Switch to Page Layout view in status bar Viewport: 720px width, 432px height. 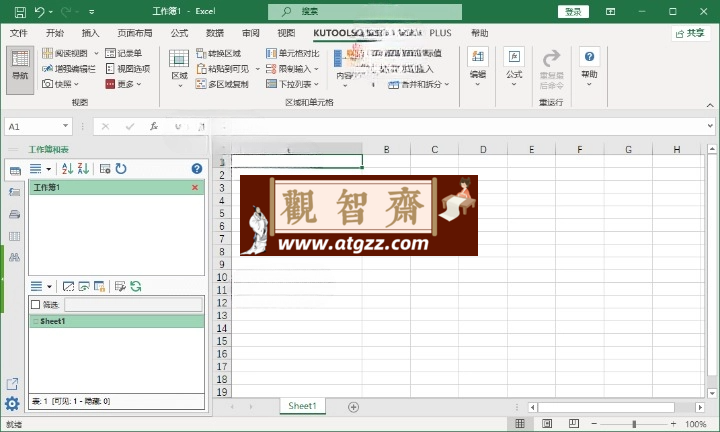(x=547, y=423)
